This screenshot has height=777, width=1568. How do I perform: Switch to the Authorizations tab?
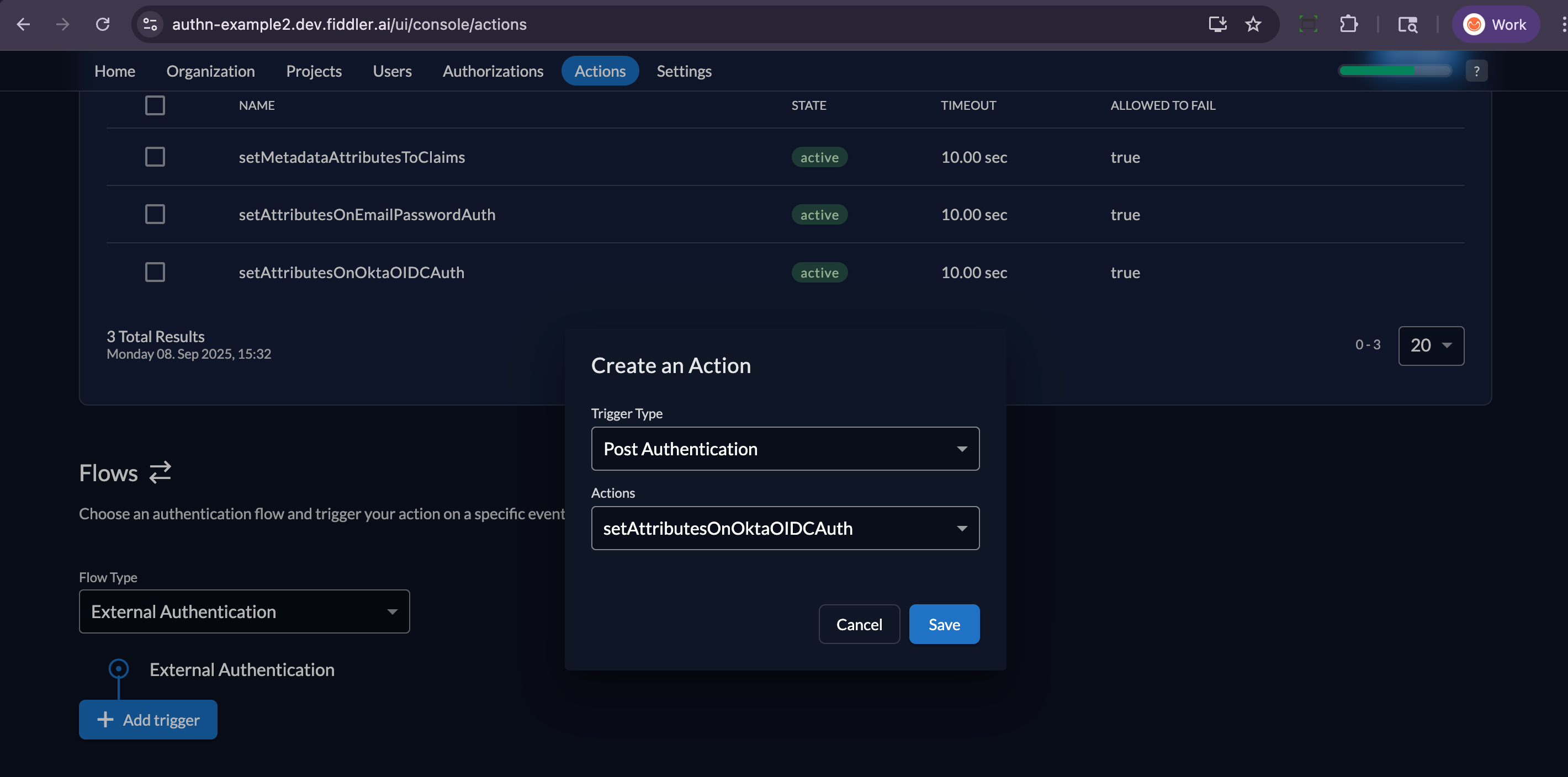coord(493,71)
